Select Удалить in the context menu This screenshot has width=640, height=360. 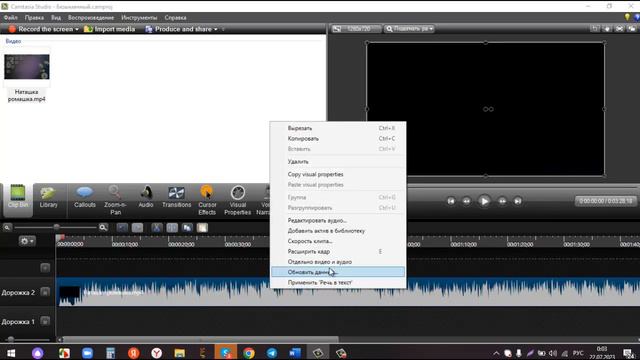(338, 162)
